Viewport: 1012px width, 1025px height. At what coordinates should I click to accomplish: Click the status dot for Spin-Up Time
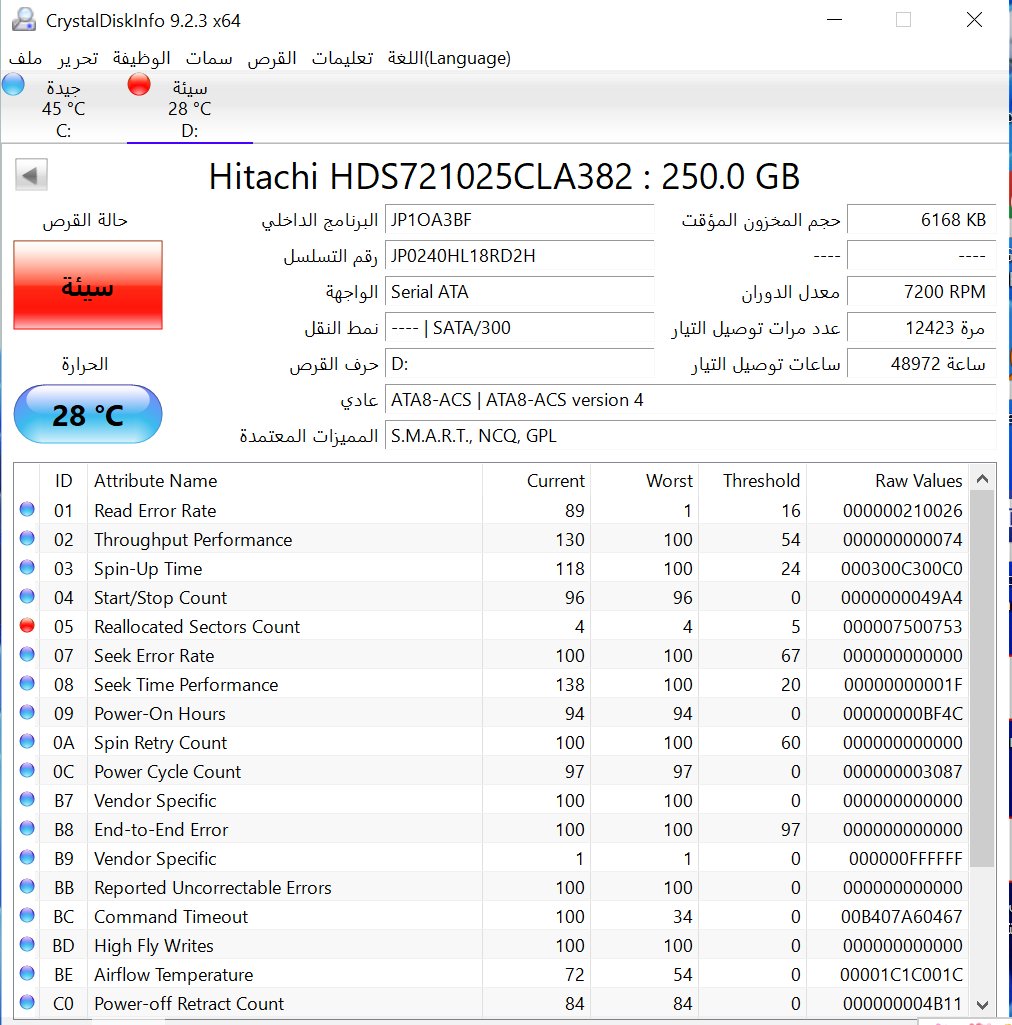click(x=27, y=567)
